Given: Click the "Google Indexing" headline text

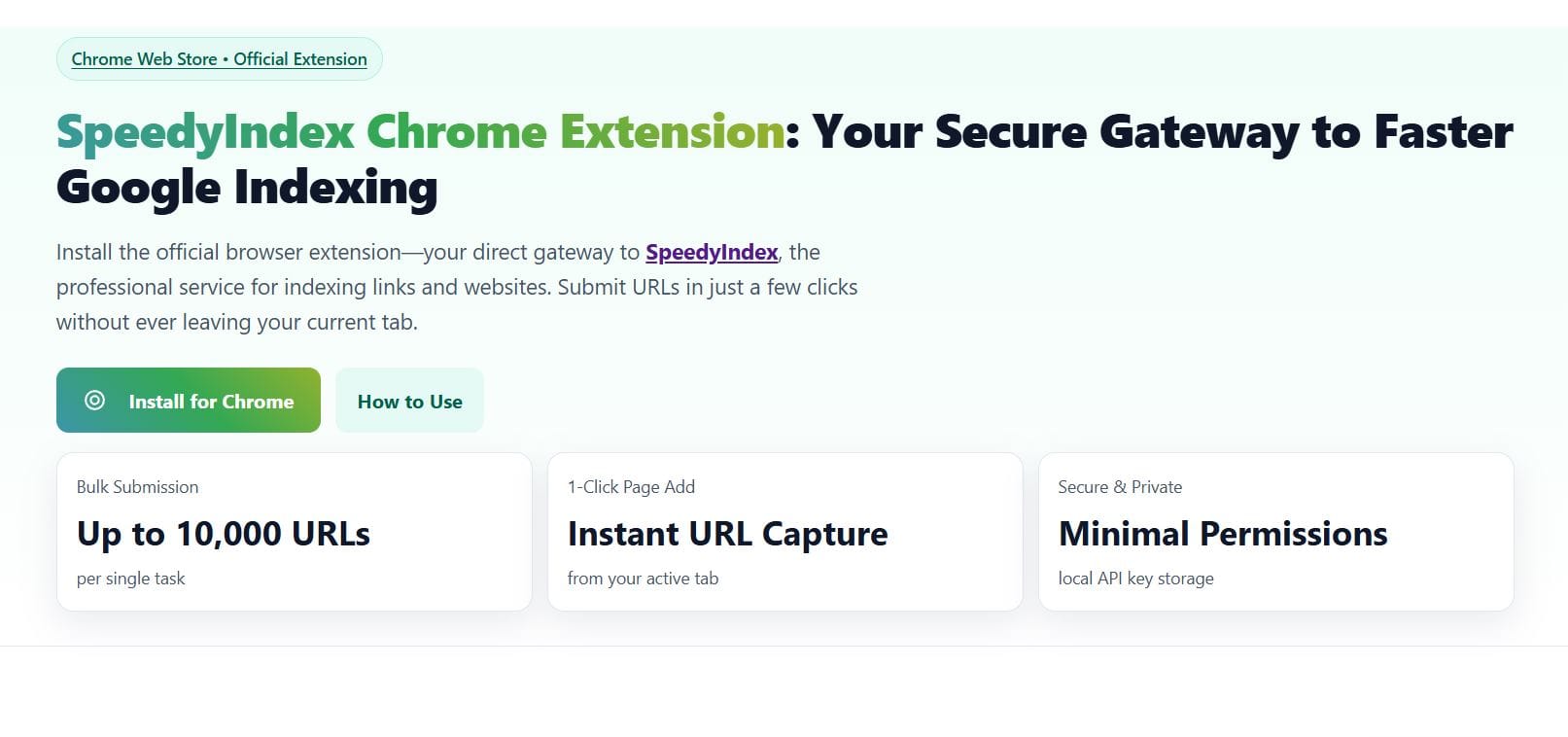Looking at the screenshot, I should click(x=247, y=188).
